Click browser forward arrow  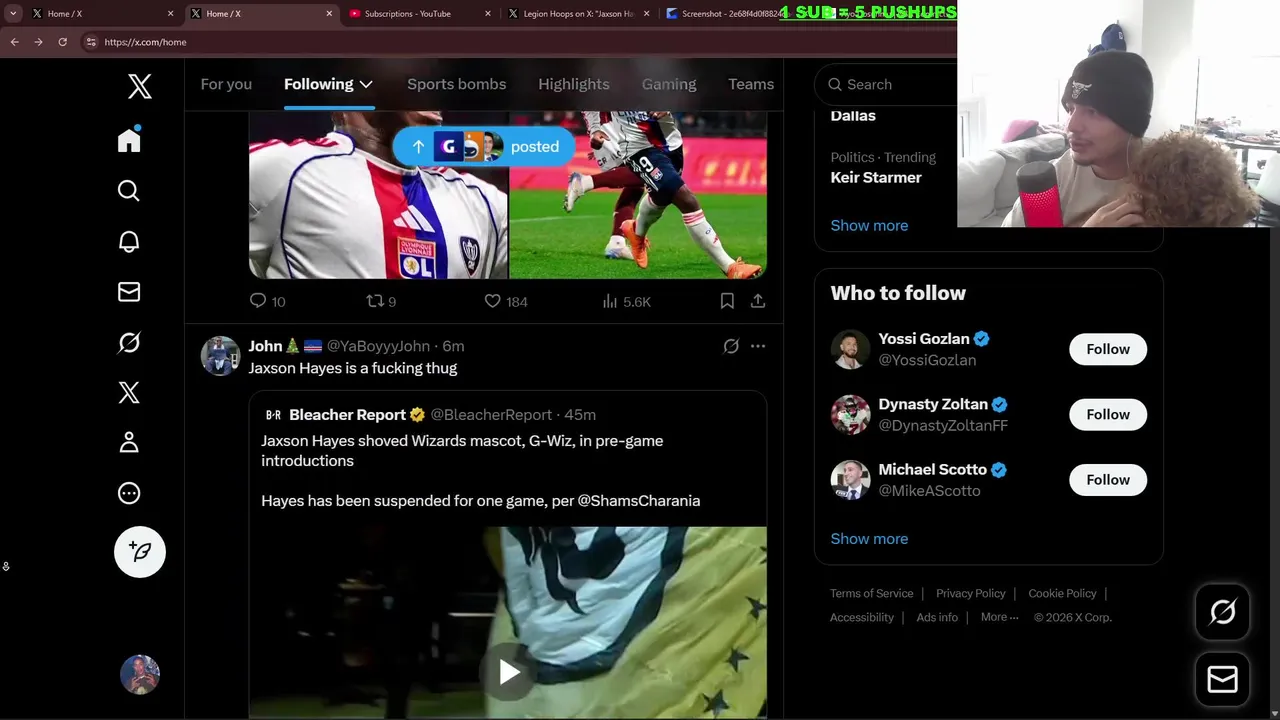(x=38, y=42)
